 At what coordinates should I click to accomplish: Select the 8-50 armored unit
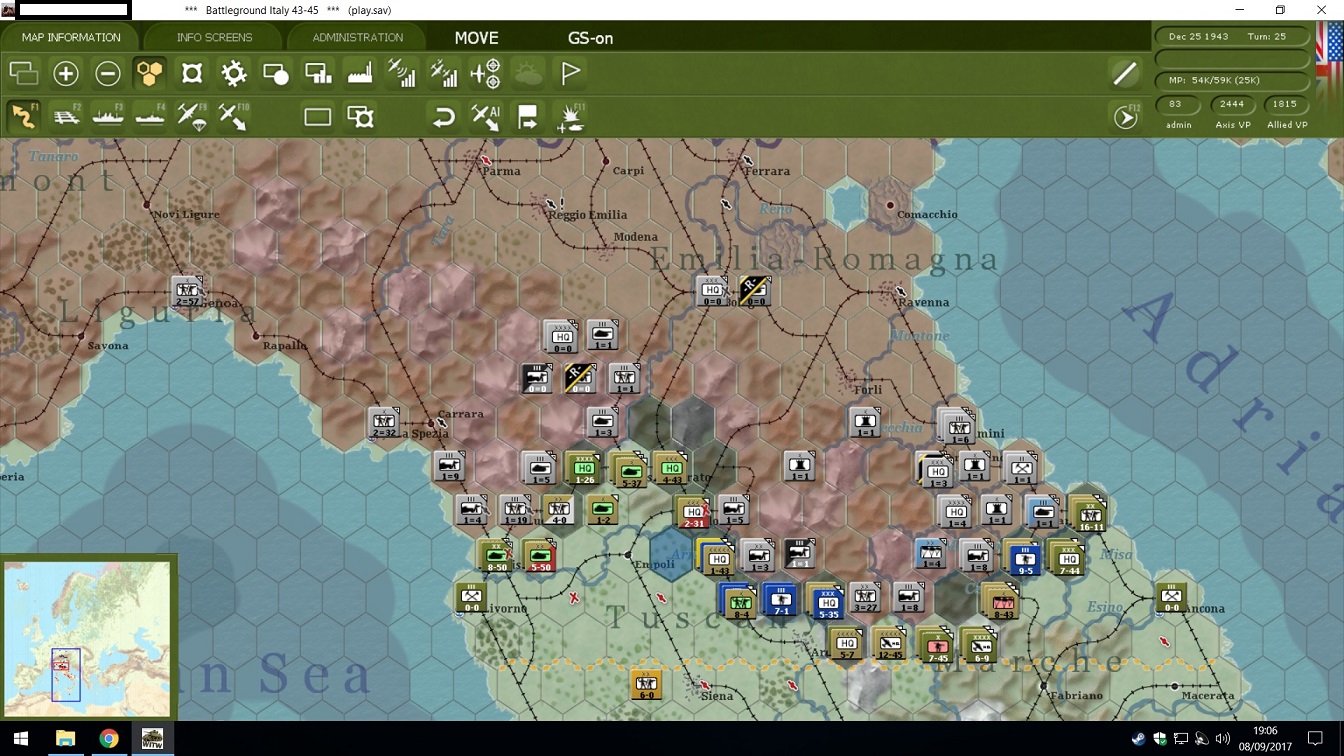pyautogui.click(x=496, y=555)
